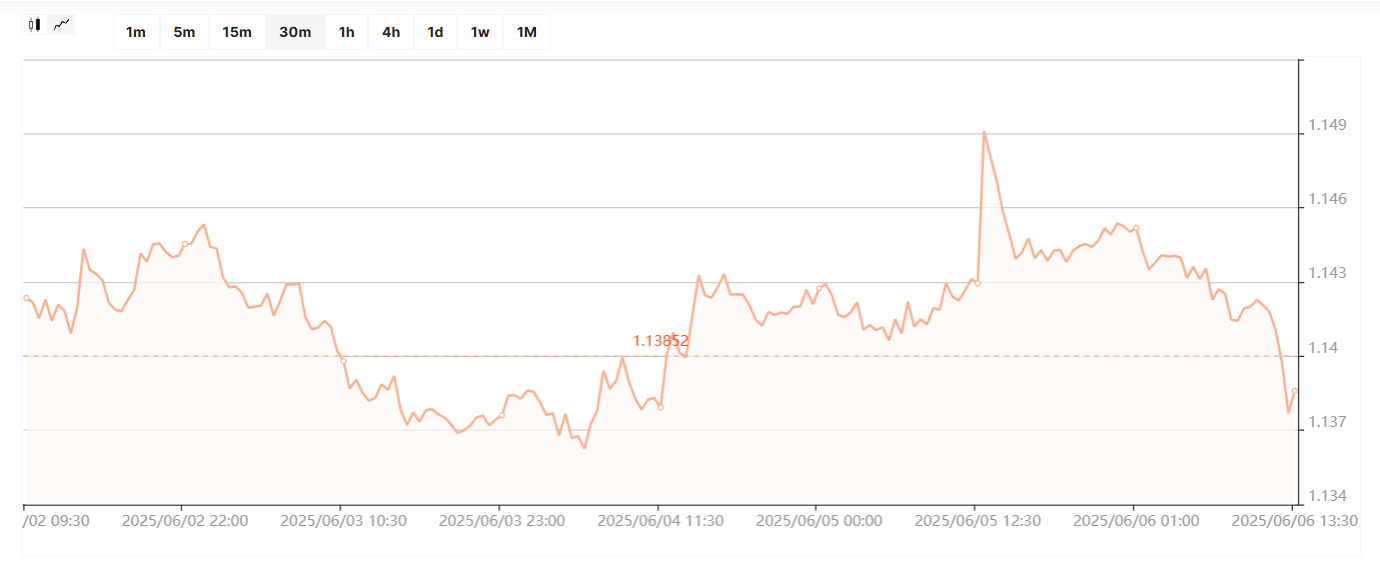Click the 2025/06/03 10:30 time axis label
The width and height of the screenshot is (1380, 562).
tap(343, 521)
